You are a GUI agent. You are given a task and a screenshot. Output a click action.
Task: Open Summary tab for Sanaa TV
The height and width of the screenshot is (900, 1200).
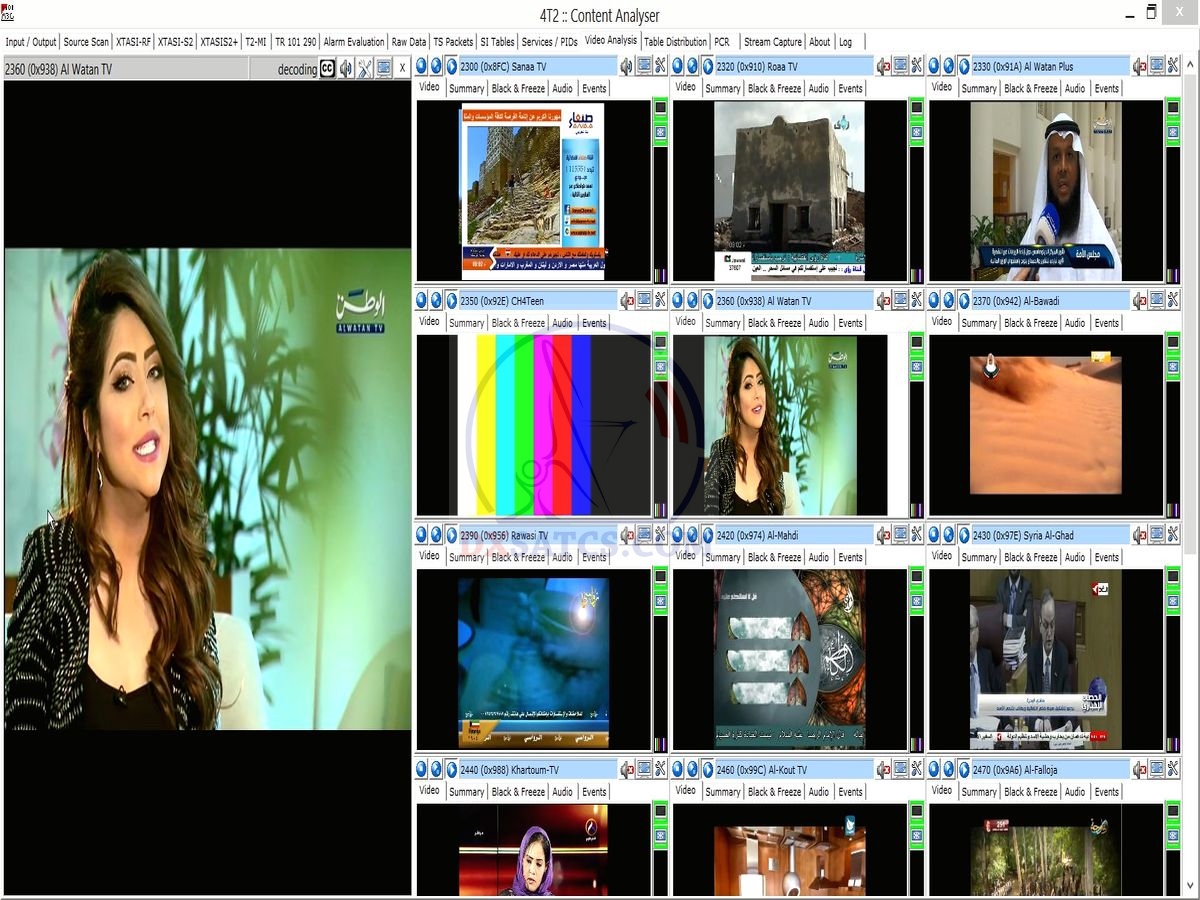pyautogui.click(x=466, y=88)
